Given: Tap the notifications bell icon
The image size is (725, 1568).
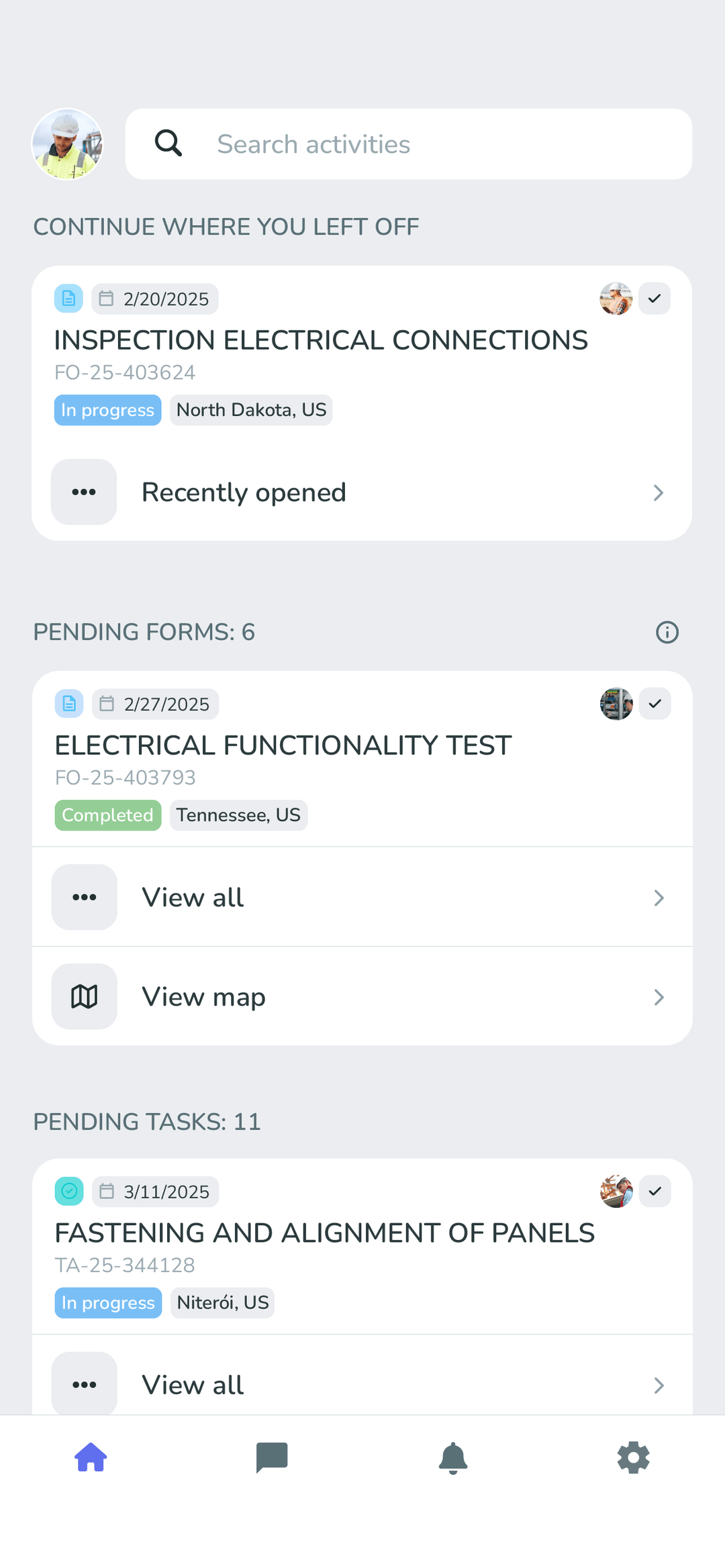Looking at the screenshot, I should 453,1457.
